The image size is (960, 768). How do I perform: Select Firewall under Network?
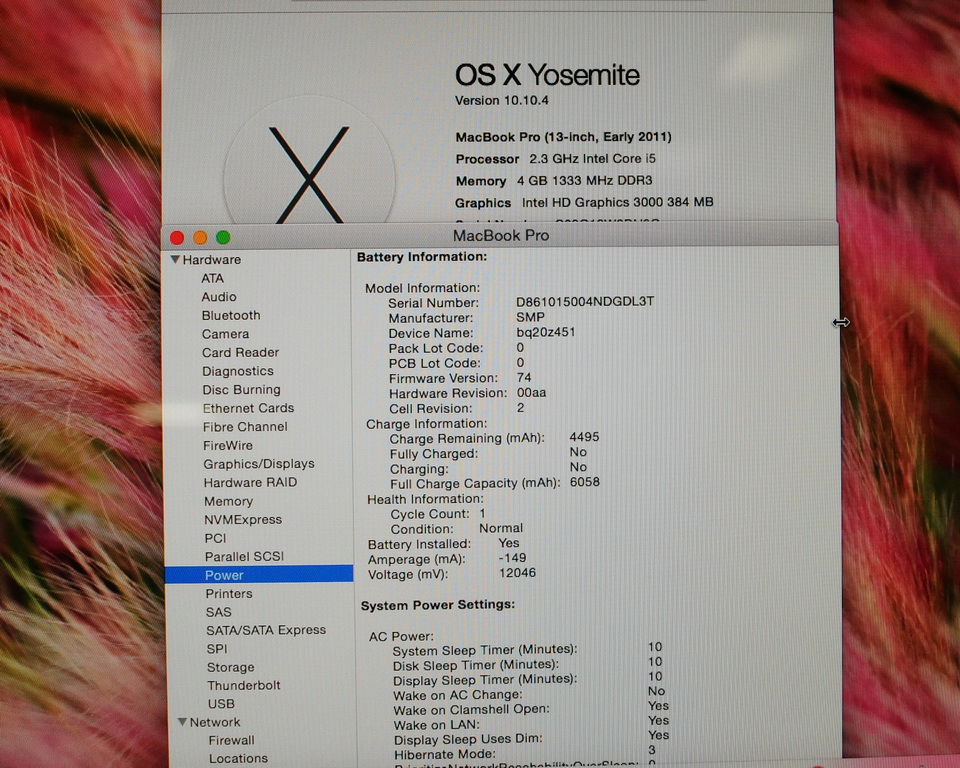click(231, 740)
